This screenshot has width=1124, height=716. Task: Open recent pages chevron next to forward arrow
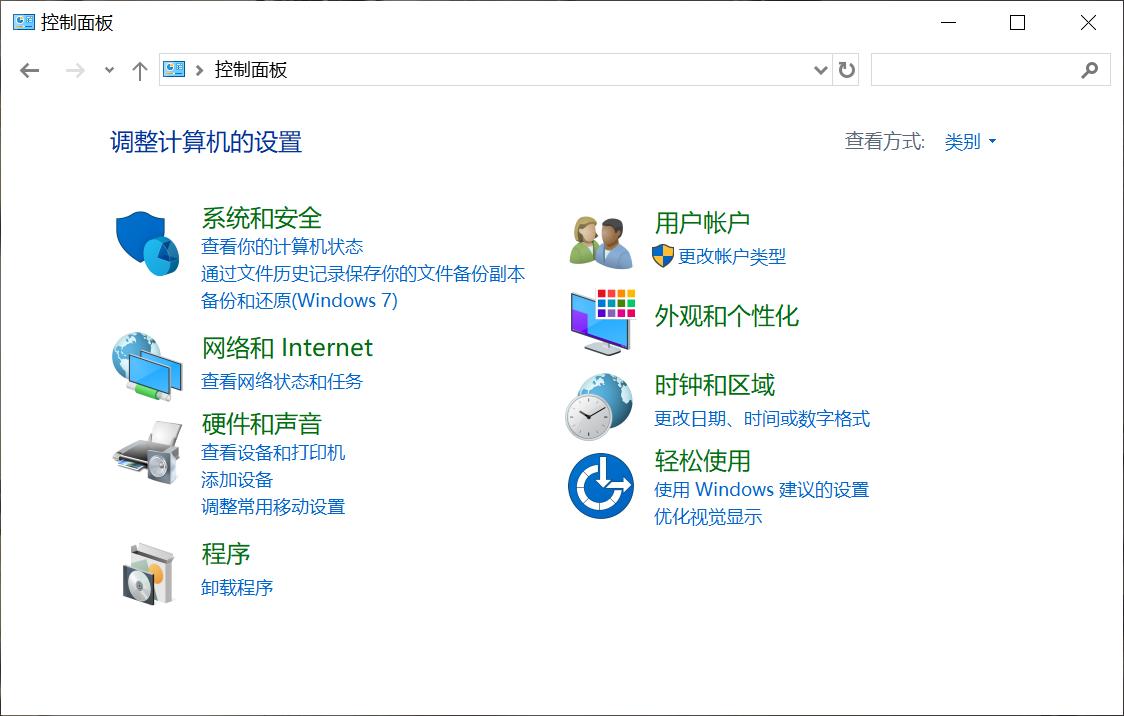[108, 70]
